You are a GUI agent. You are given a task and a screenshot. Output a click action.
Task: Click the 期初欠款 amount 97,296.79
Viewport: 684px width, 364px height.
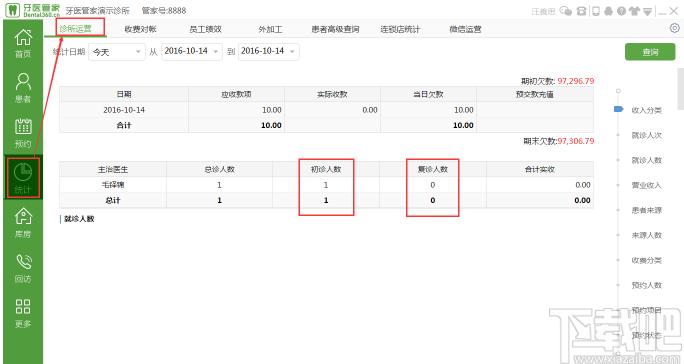(575, 81)
